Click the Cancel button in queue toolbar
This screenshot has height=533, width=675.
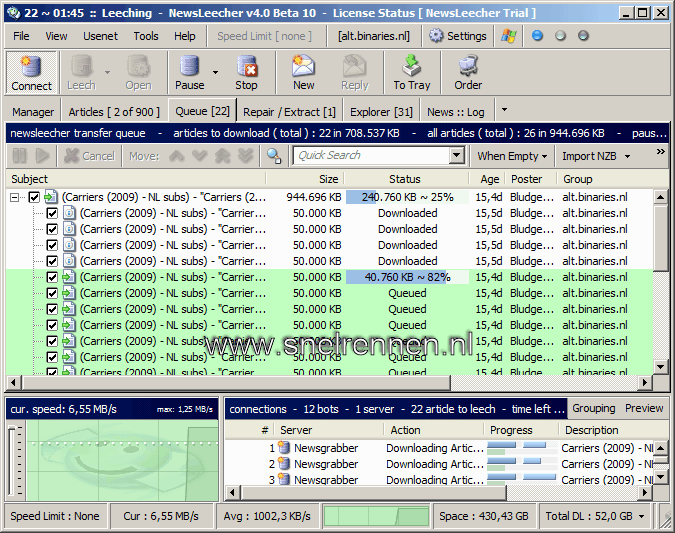coord(90,156)
